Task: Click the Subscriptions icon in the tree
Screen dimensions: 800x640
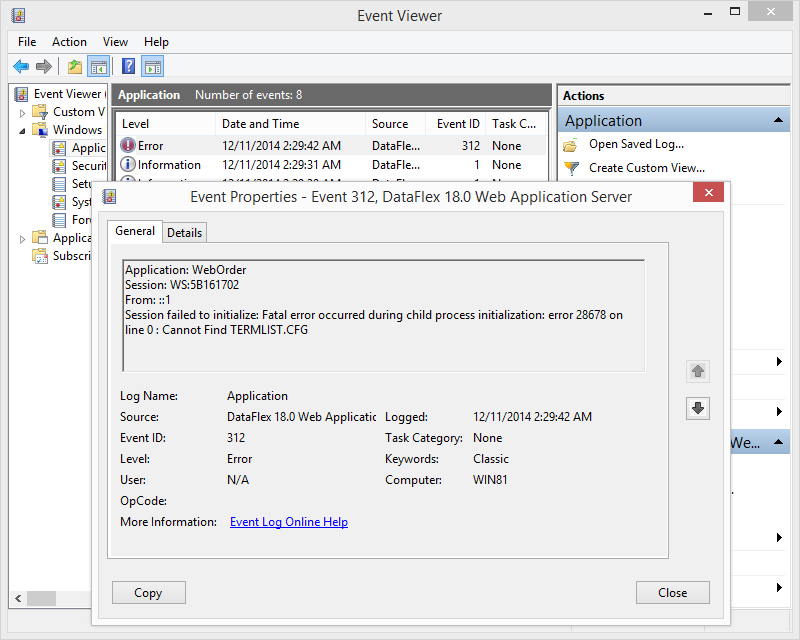Action: point(40,256)
